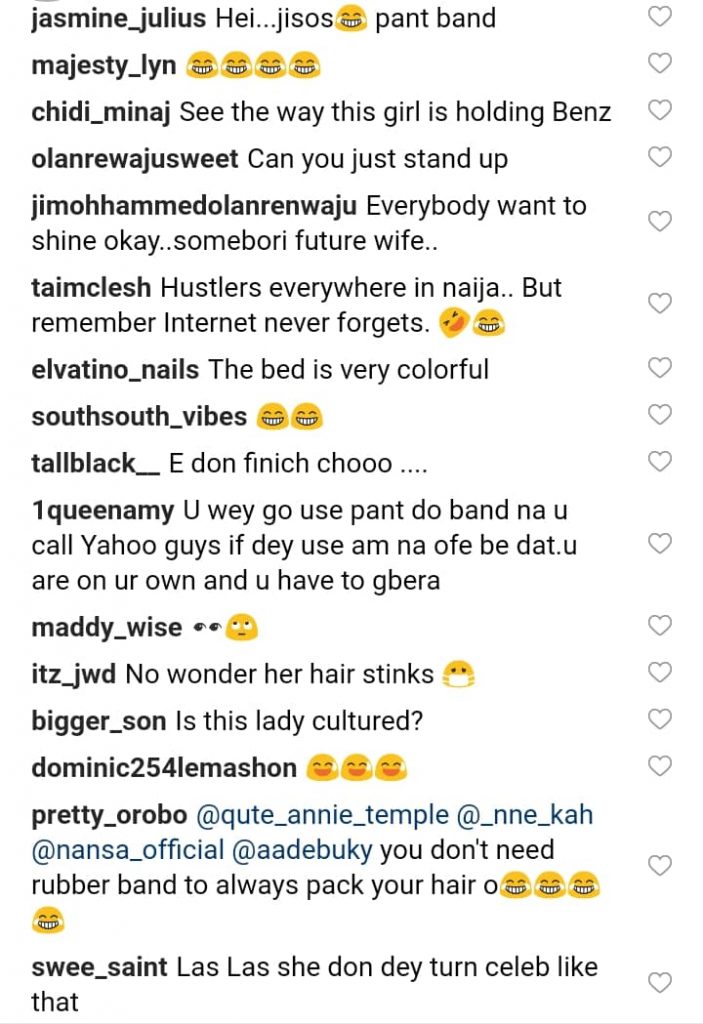This screenshot has height=1024, width=703.
Task: Like taimclesh's Hustlers everywhere comment
Action: pyautogui.click(x=659, y=304)
